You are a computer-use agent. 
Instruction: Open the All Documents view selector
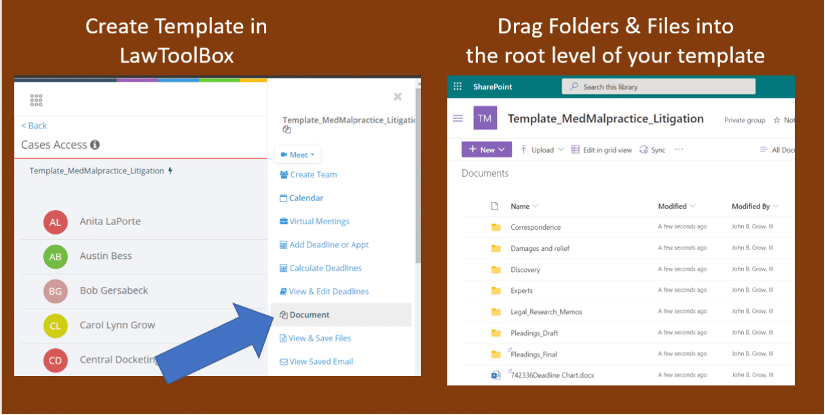[x=777, y=150]
